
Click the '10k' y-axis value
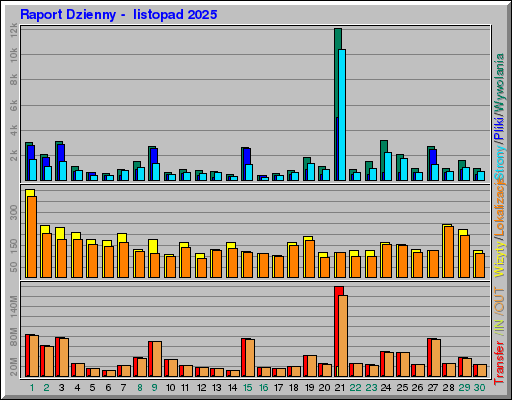[14, 55]
